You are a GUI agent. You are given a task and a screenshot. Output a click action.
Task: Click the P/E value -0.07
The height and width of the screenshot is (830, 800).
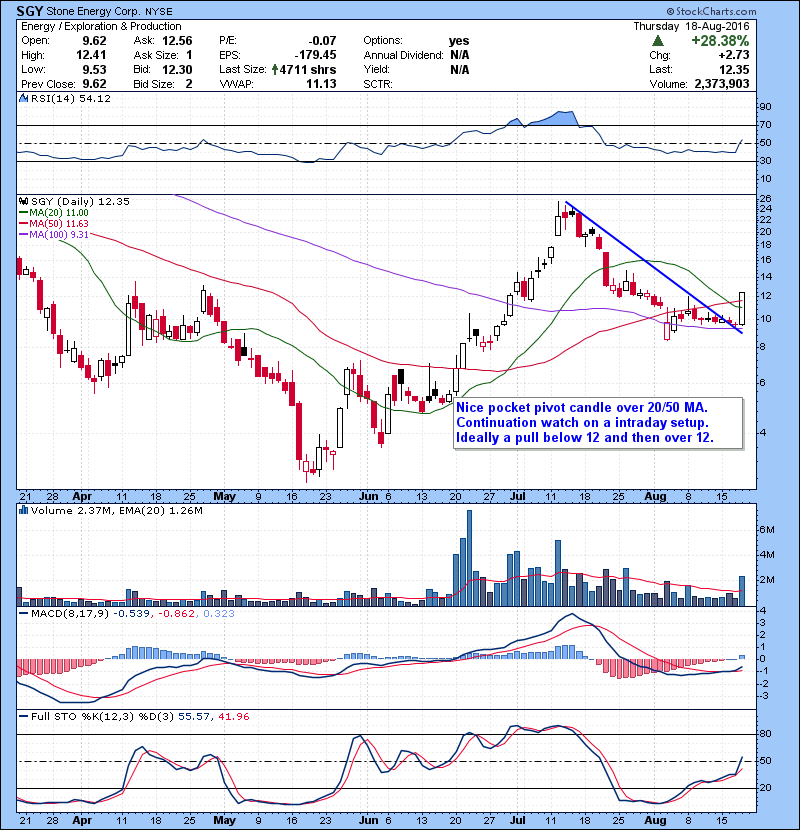point(322,41)
